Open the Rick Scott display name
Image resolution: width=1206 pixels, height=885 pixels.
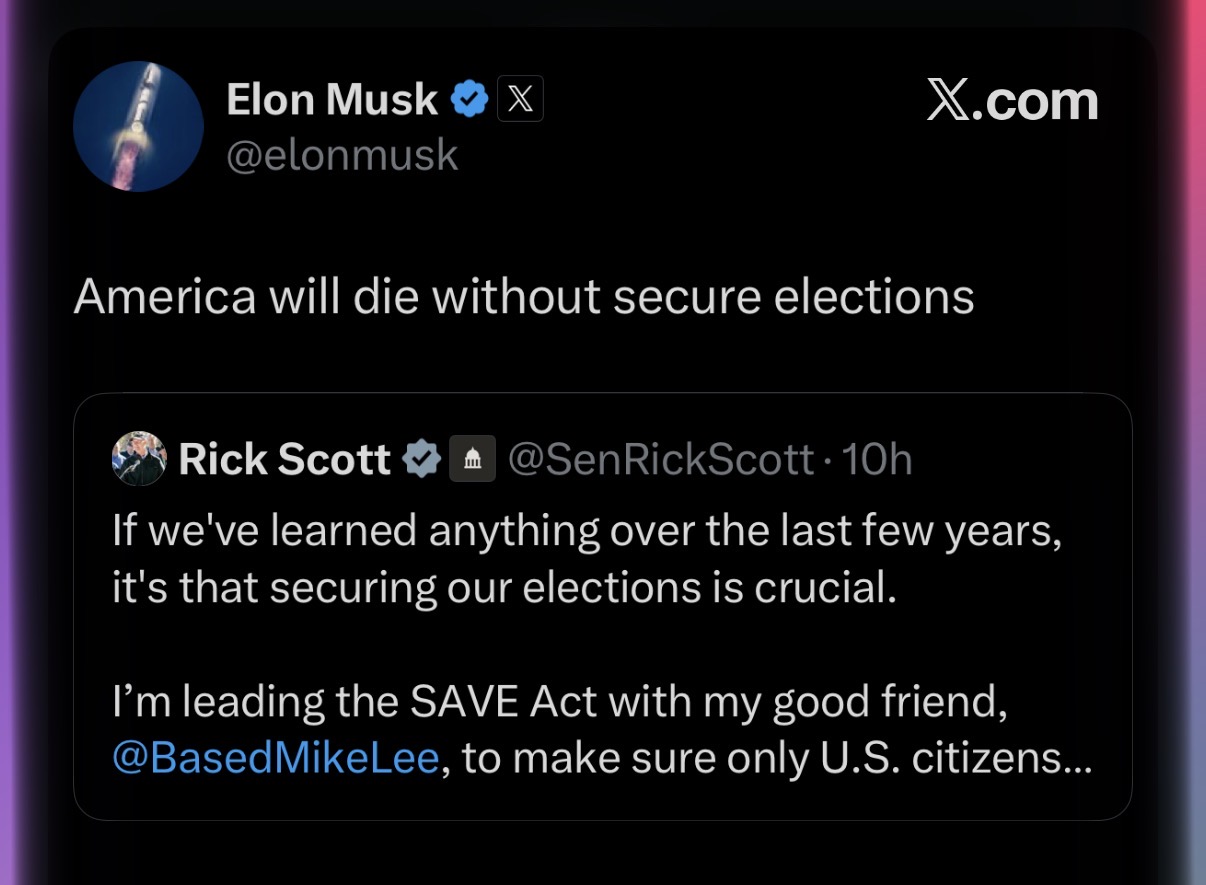tap(284, 459)
